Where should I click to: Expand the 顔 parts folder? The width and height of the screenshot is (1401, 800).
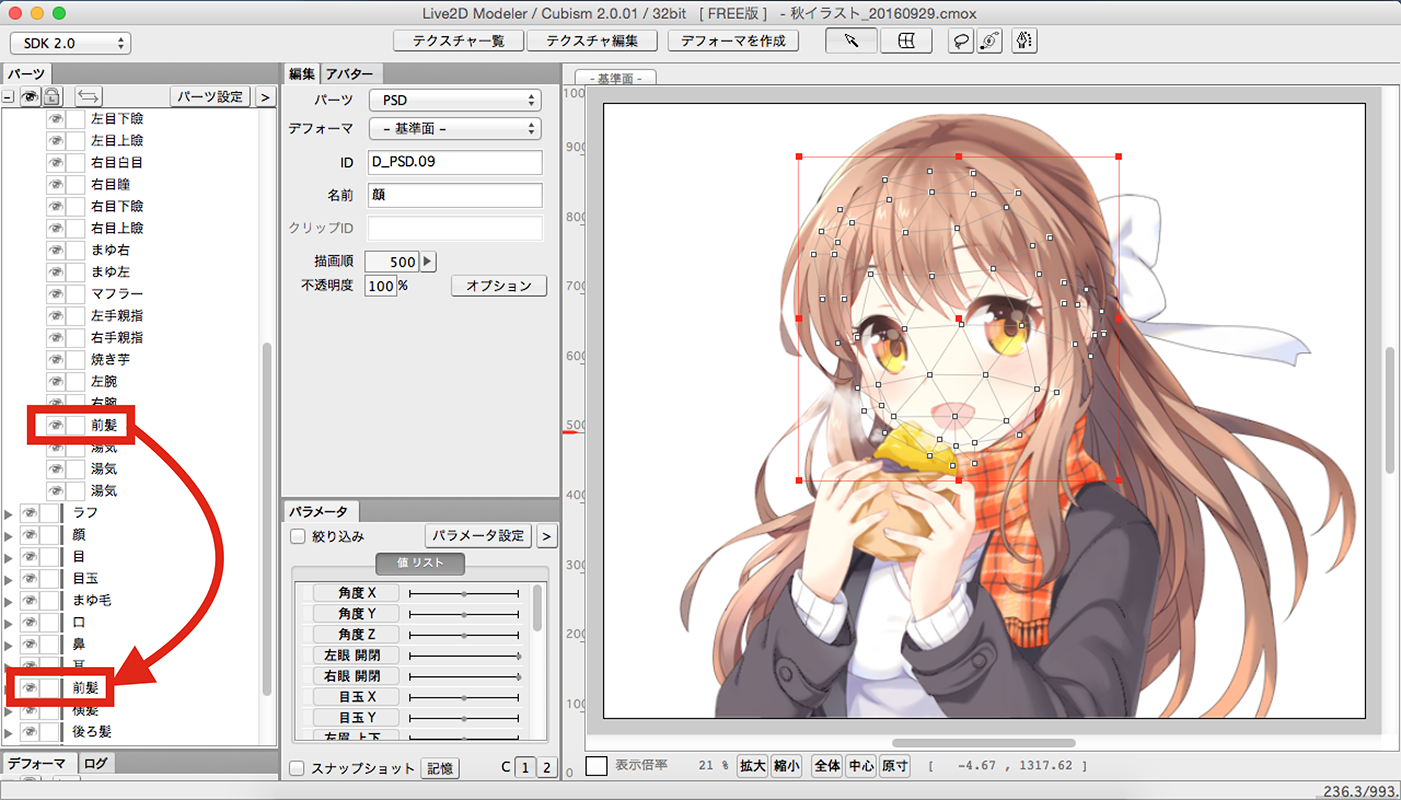(x=10, y=535)
